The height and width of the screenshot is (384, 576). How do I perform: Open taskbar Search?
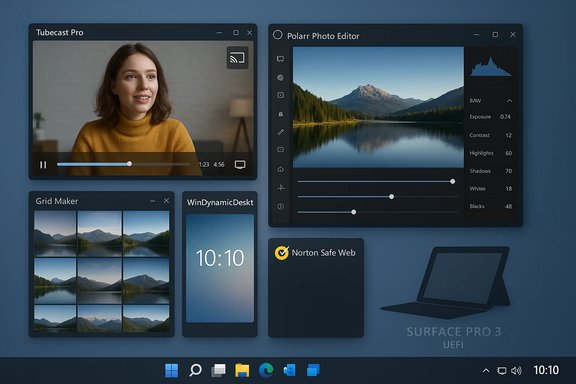tap(195, 370)
